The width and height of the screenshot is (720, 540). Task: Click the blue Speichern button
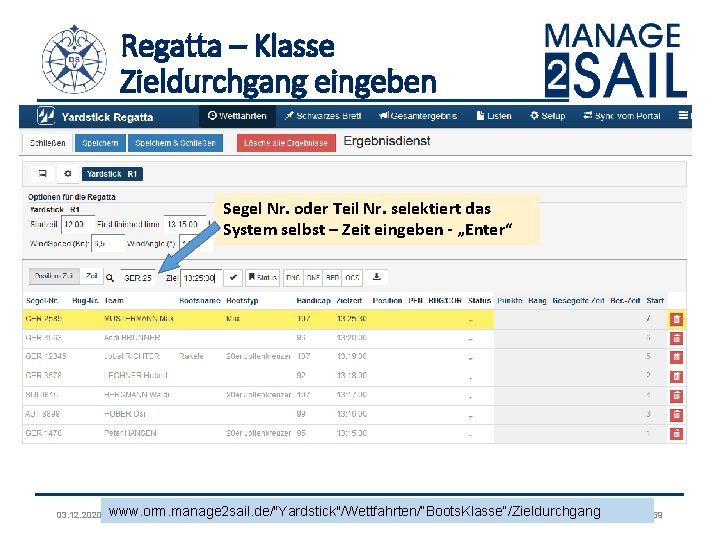tap(100, 143)
